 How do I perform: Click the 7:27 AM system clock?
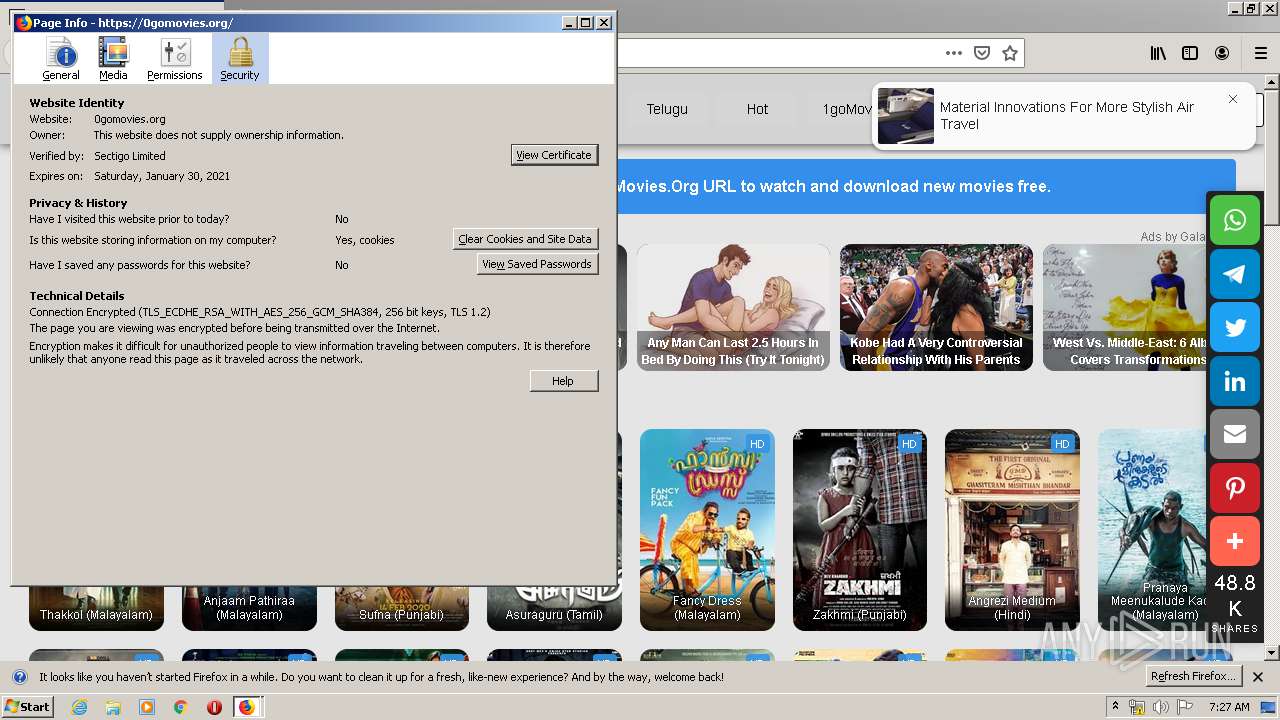pos(1229,707)
